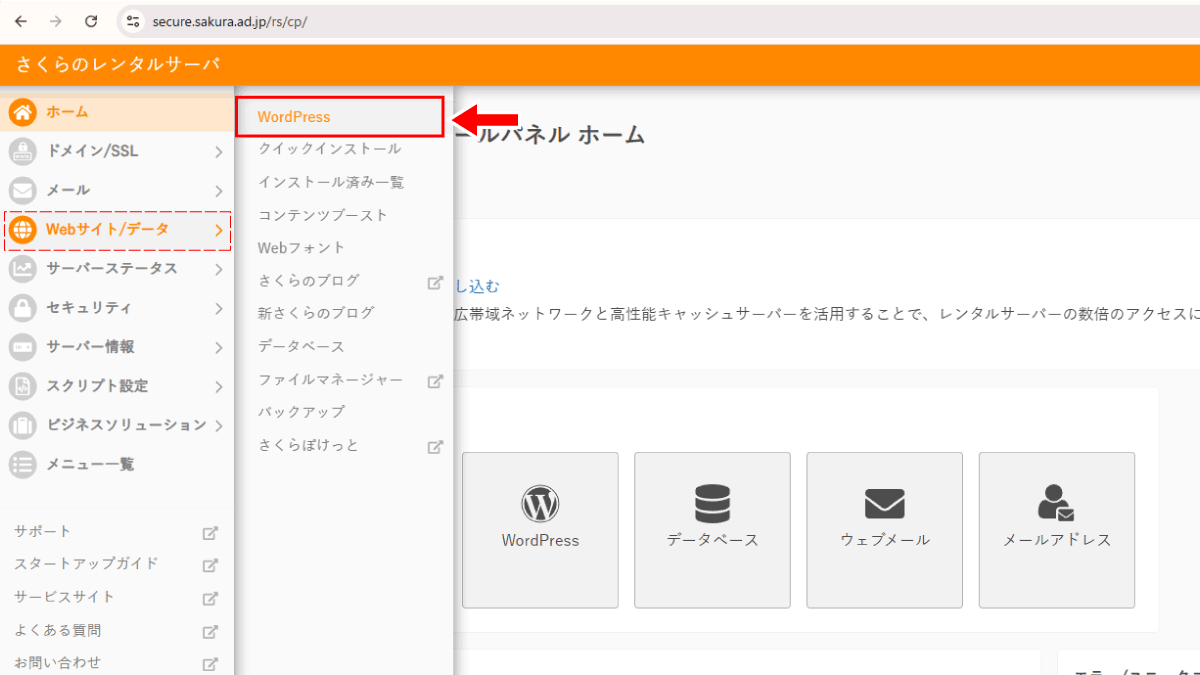This screenshot has height=675, width=1200.
Task: Click the サーバーステータス chart icon
Action: [23, 269]
